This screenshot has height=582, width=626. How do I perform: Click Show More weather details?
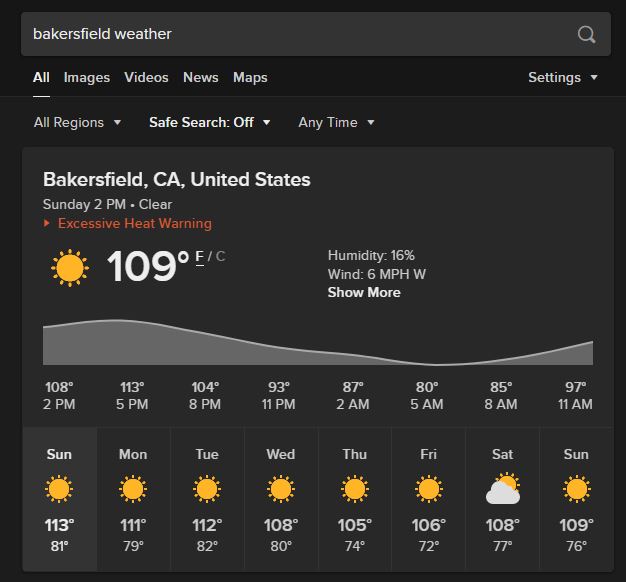pyautogui.click(x=364, y=292)
